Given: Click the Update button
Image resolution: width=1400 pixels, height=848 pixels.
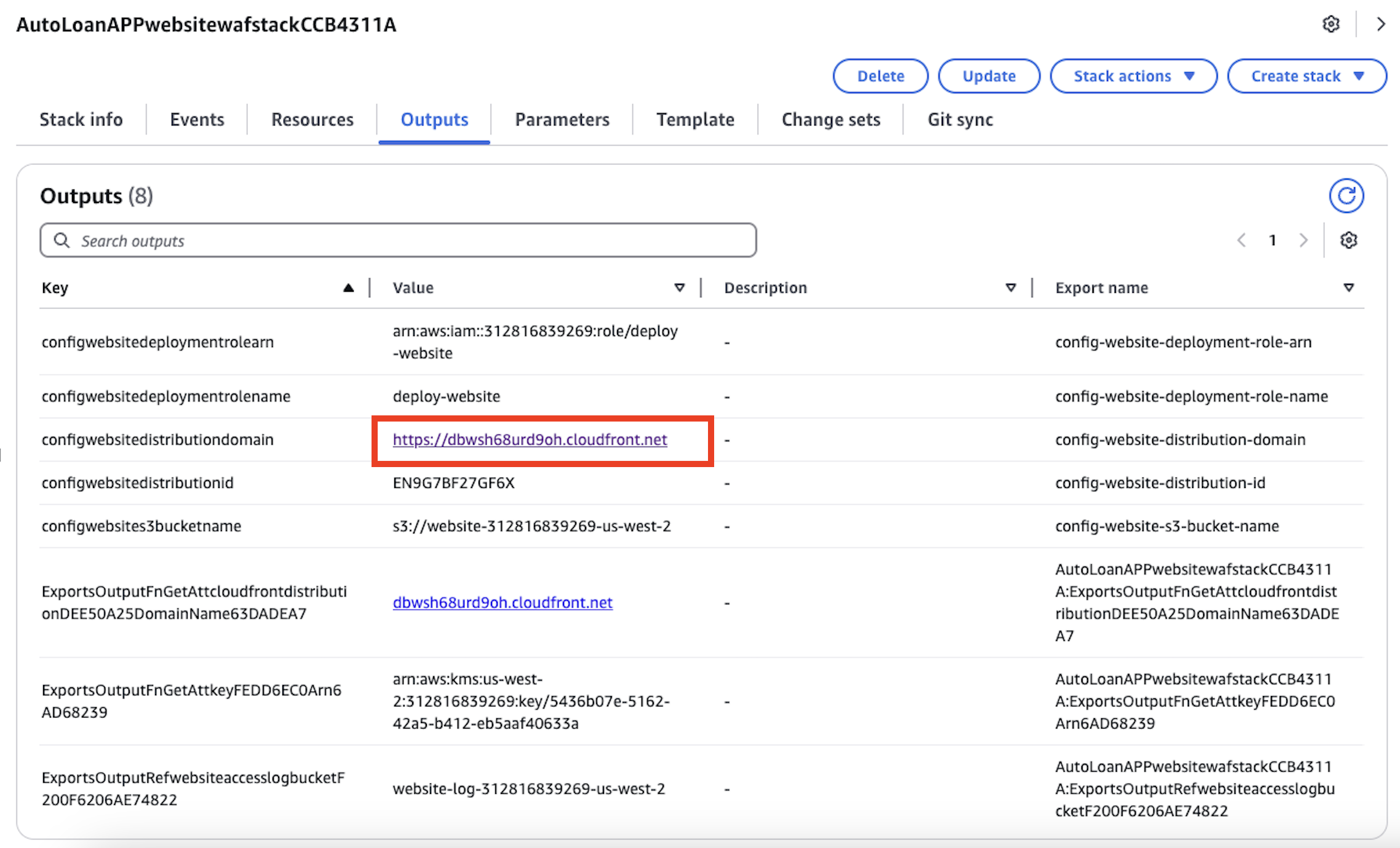Looking at the screenshot, I should [x=988, y=76].
